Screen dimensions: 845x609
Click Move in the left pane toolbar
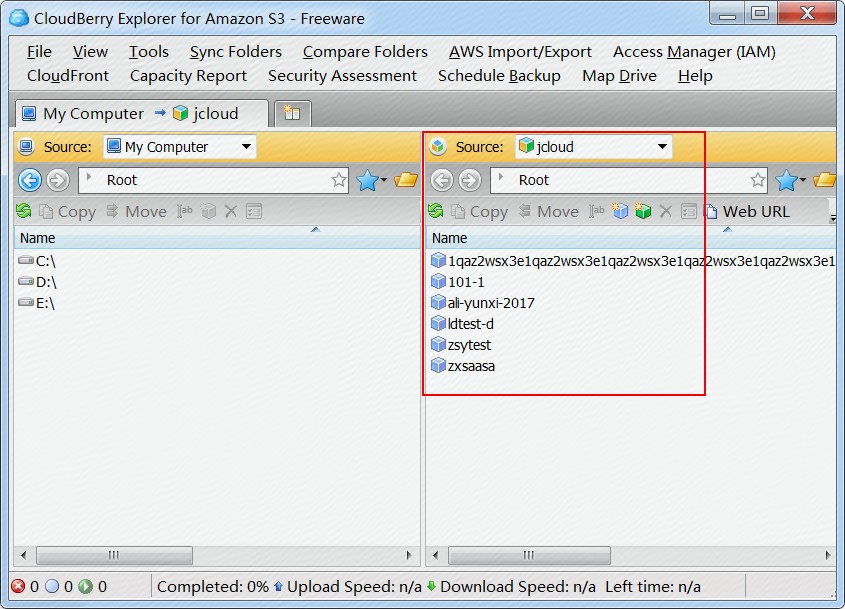click(x=136, y=211)
